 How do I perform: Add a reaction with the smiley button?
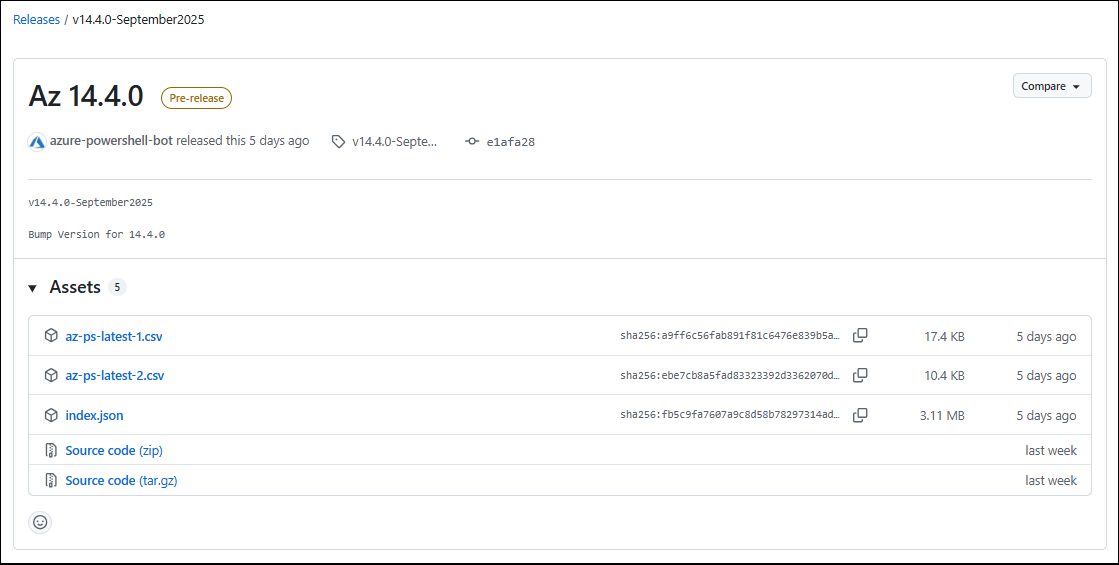coord(40,522)
